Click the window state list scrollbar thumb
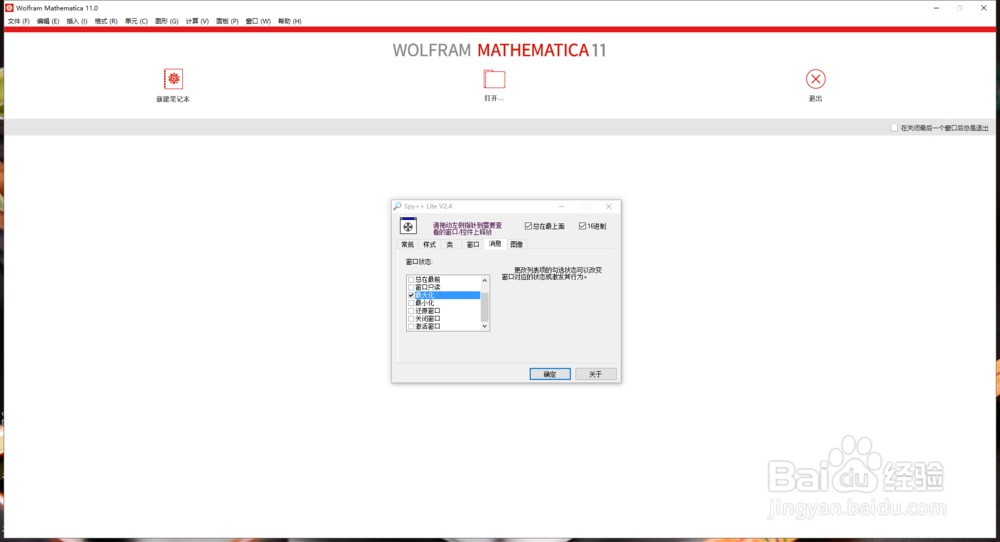The height and width of the screenshot is (542, 1000). (x=485, y=307)
